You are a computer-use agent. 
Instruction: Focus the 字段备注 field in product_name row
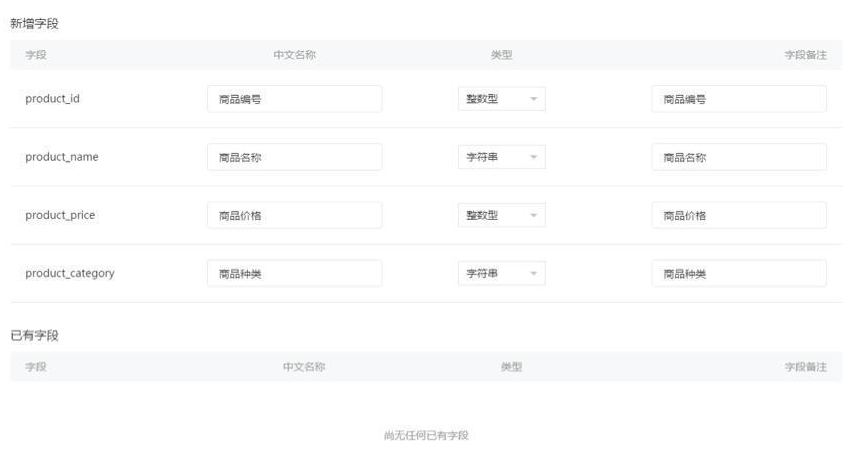pyautogui.click(x=738, y=157)
